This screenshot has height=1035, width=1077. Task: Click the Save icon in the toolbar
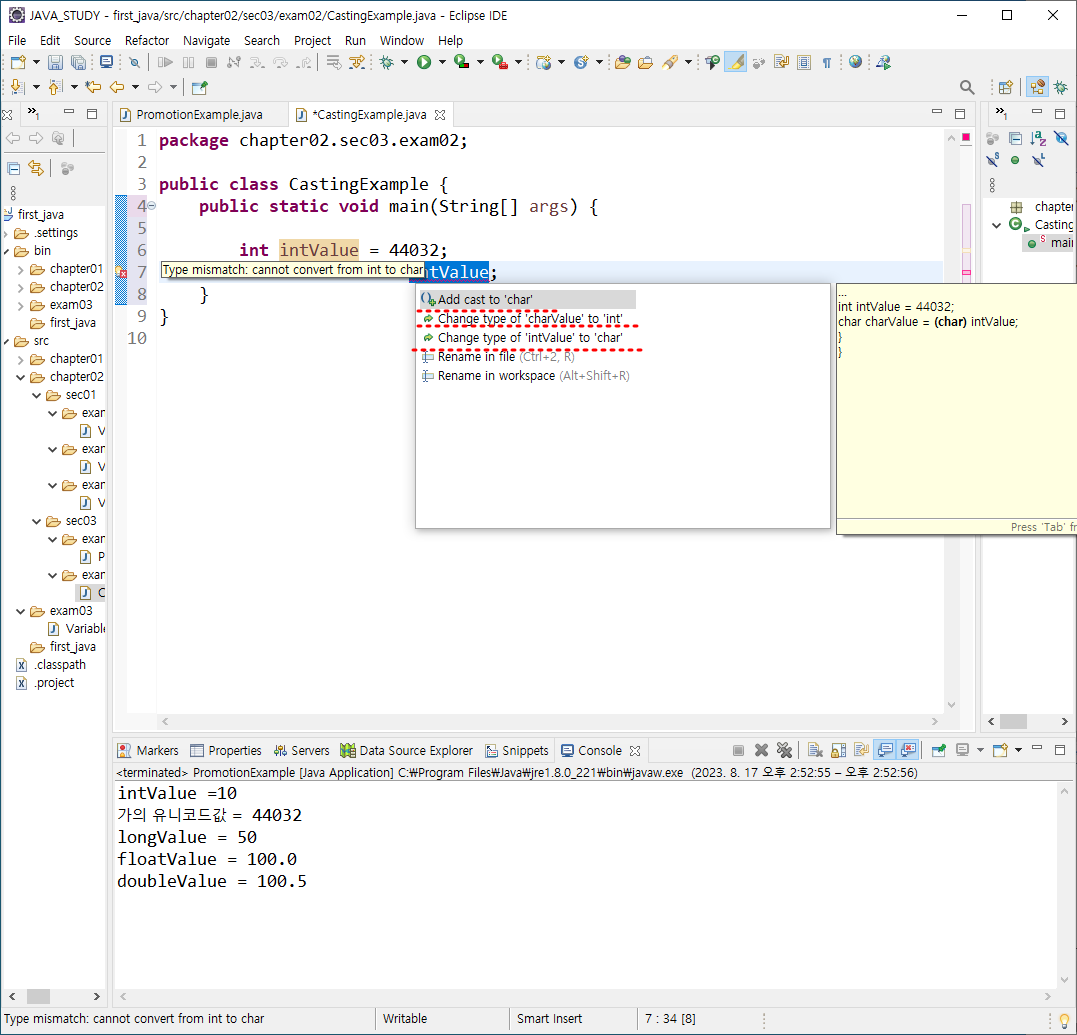(55, 62)
